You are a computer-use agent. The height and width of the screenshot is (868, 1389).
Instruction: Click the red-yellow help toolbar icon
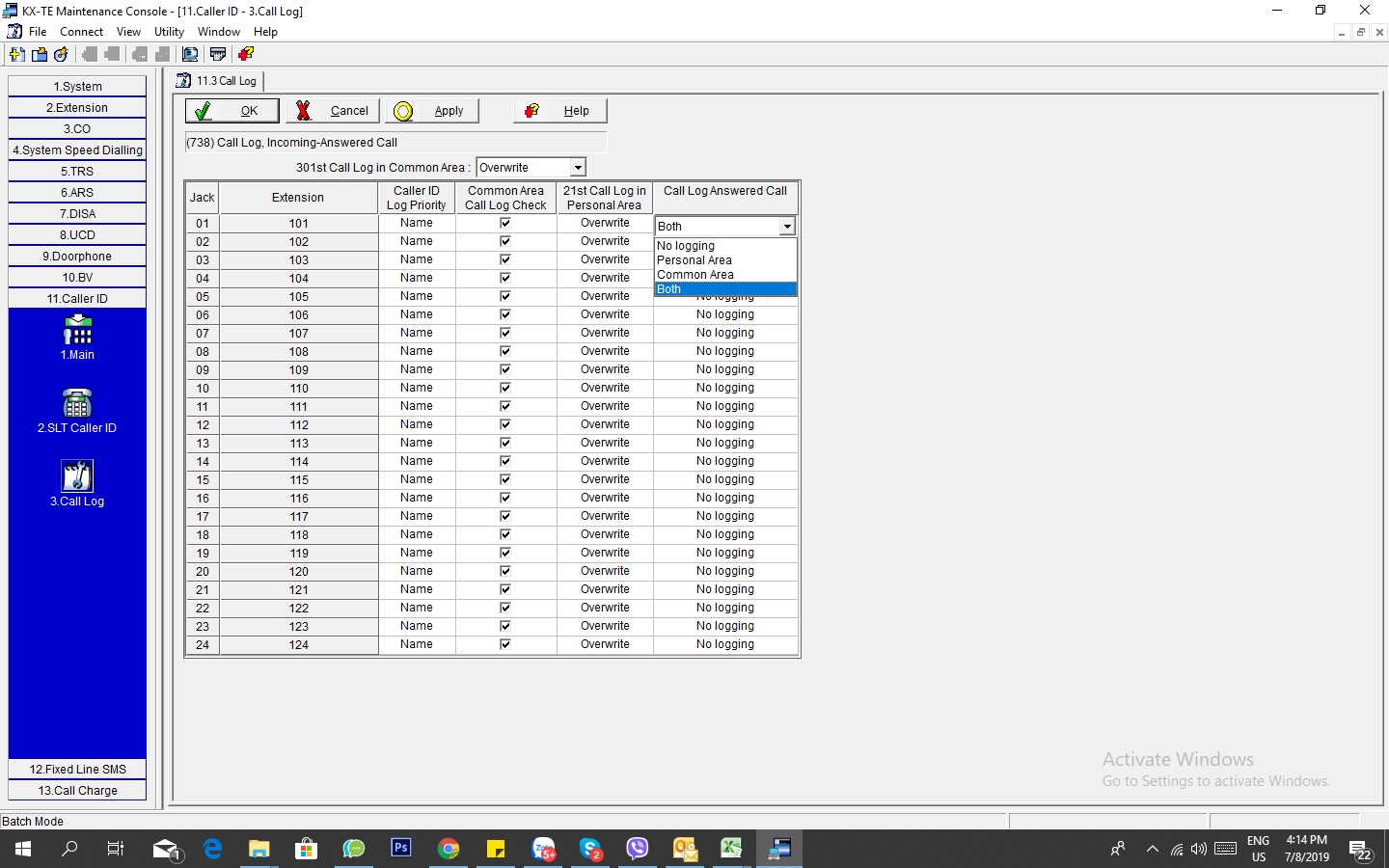[x=246, y=54]
